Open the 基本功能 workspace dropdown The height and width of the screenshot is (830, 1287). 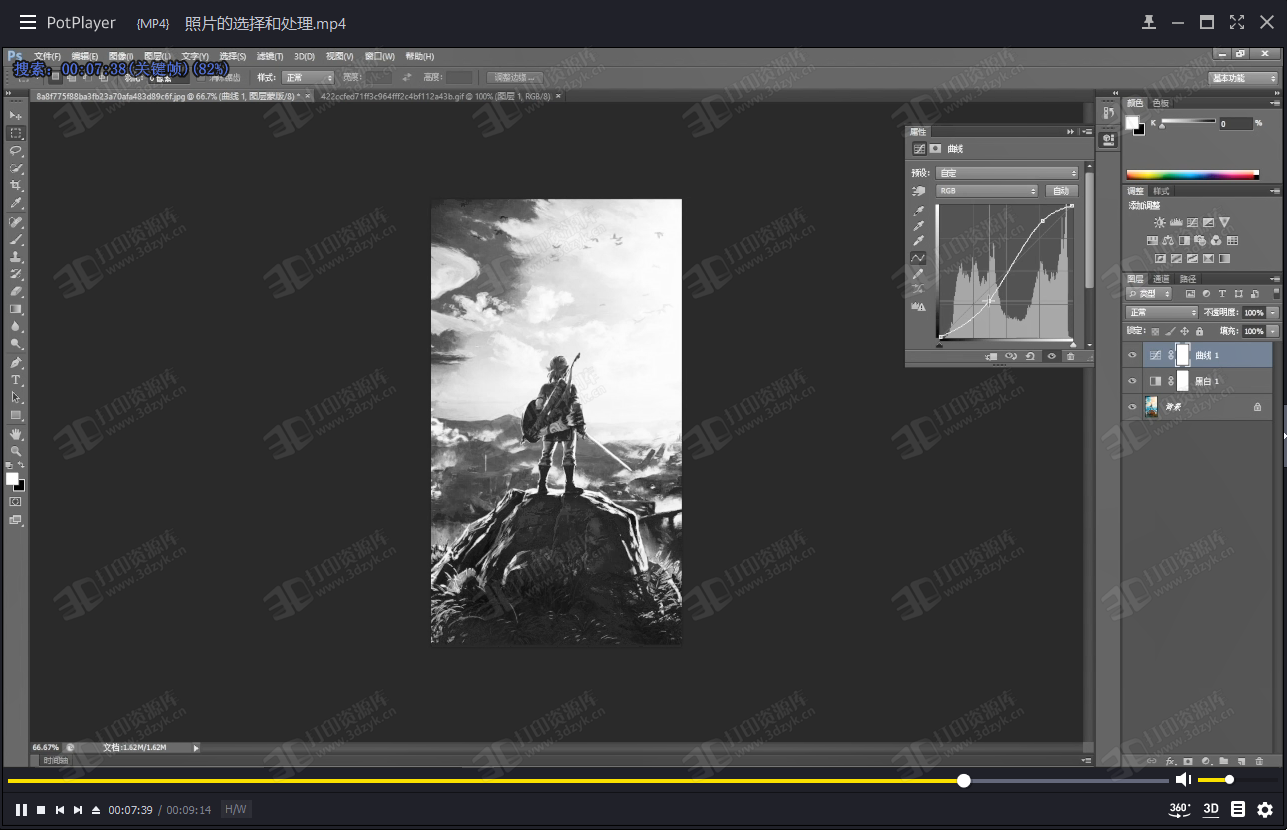1244,78
